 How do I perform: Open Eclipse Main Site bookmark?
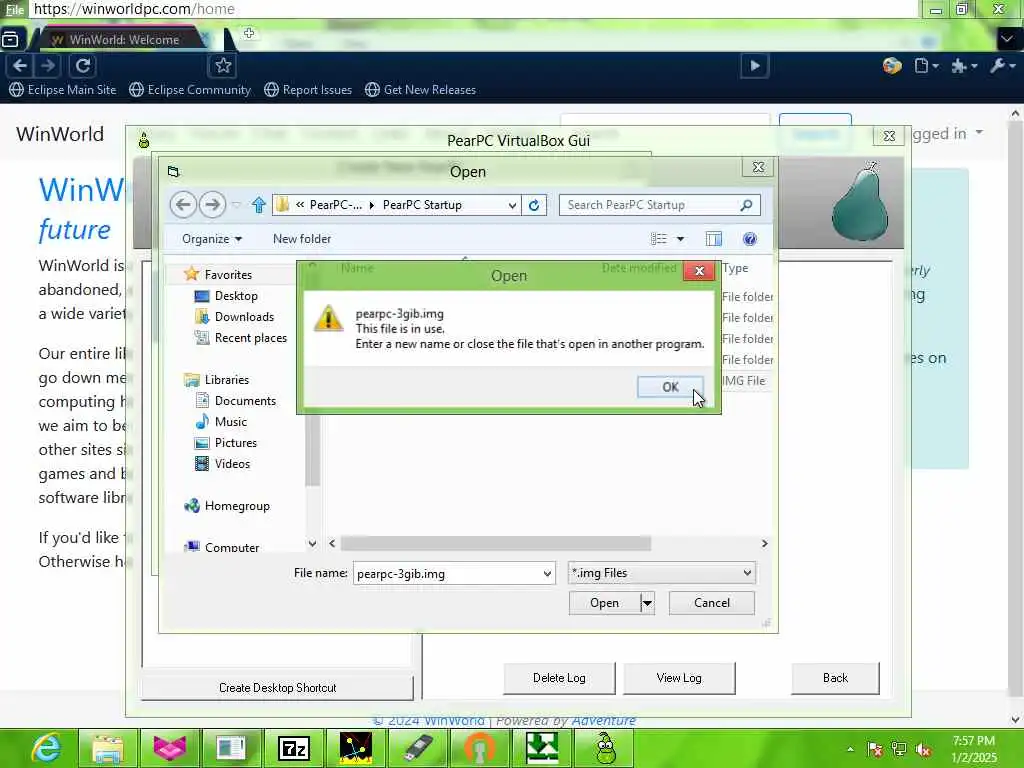63,89
